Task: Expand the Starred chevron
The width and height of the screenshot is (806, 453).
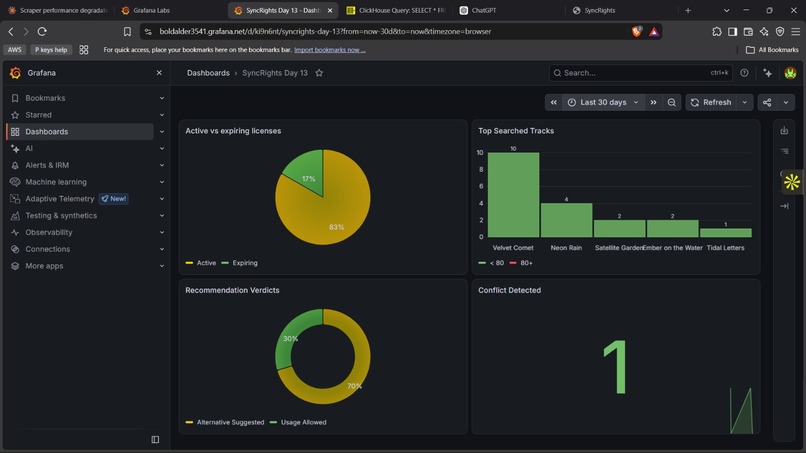Action: click(x=162, y=115)
